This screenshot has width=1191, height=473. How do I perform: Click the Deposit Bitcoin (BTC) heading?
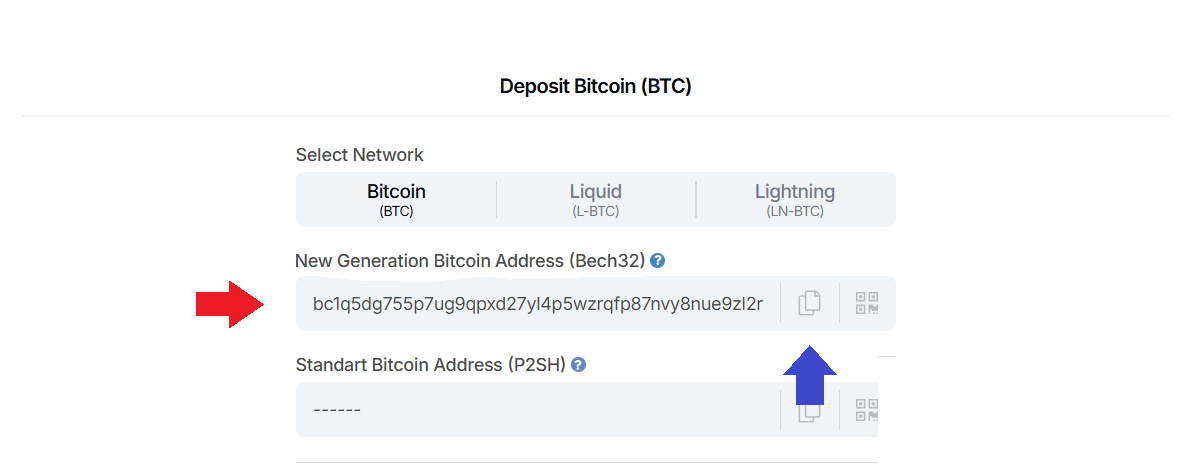(x=595, y=87)
